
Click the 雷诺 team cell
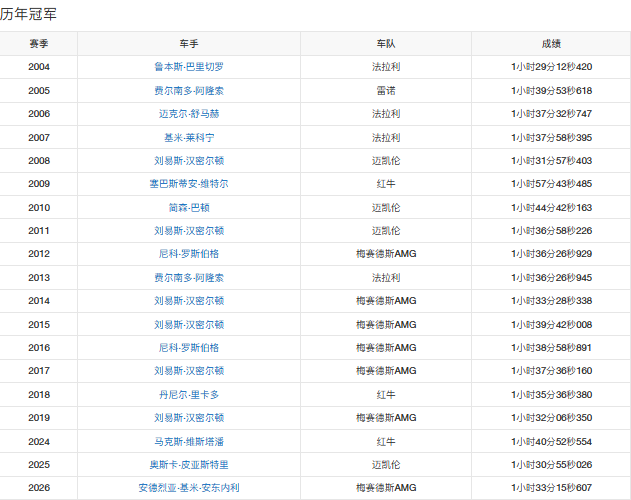pos(386,91)
